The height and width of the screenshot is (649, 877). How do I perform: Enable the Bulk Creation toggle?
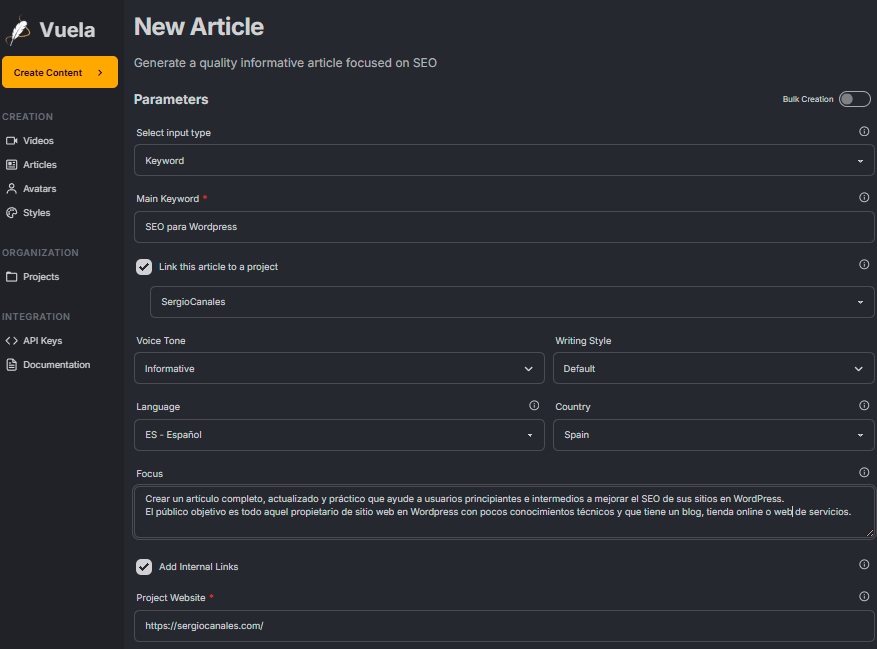click(x=854, y=99)
